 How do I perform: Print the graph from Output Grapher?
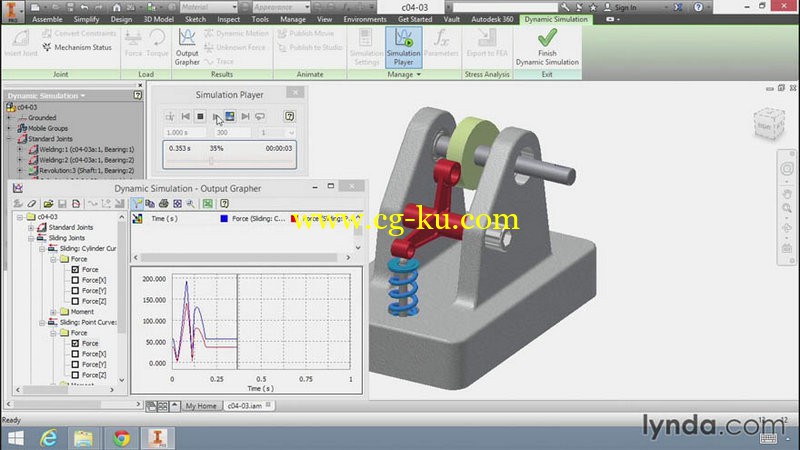click(x=163, y=204)
